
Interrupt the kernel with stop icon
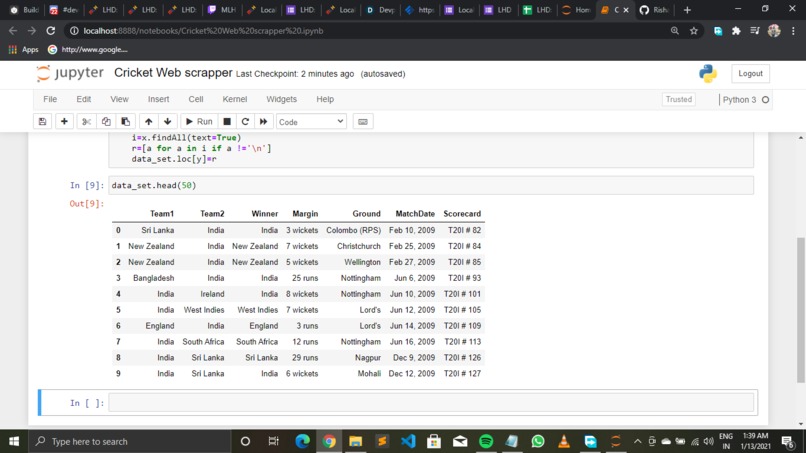227,122
